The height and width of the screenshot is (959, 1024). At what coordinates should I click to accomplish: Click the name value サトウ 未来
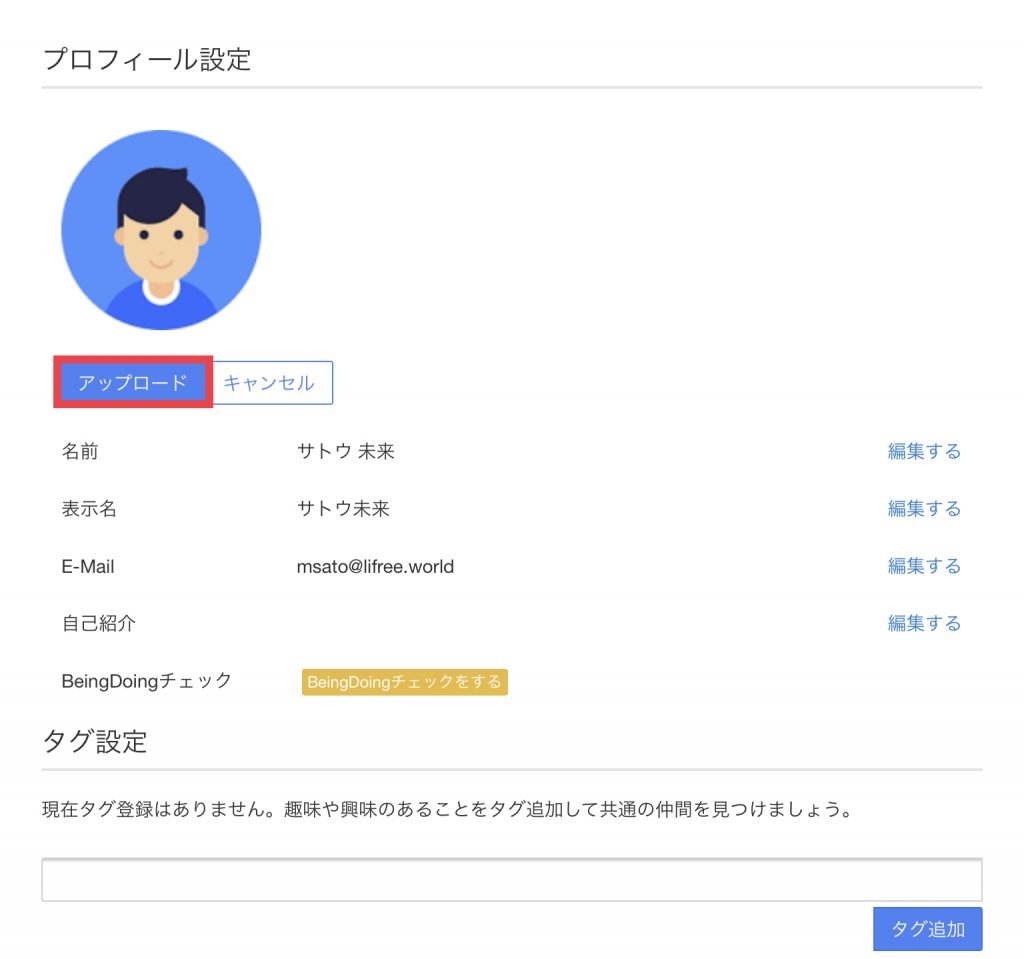(x=345, y=451)
